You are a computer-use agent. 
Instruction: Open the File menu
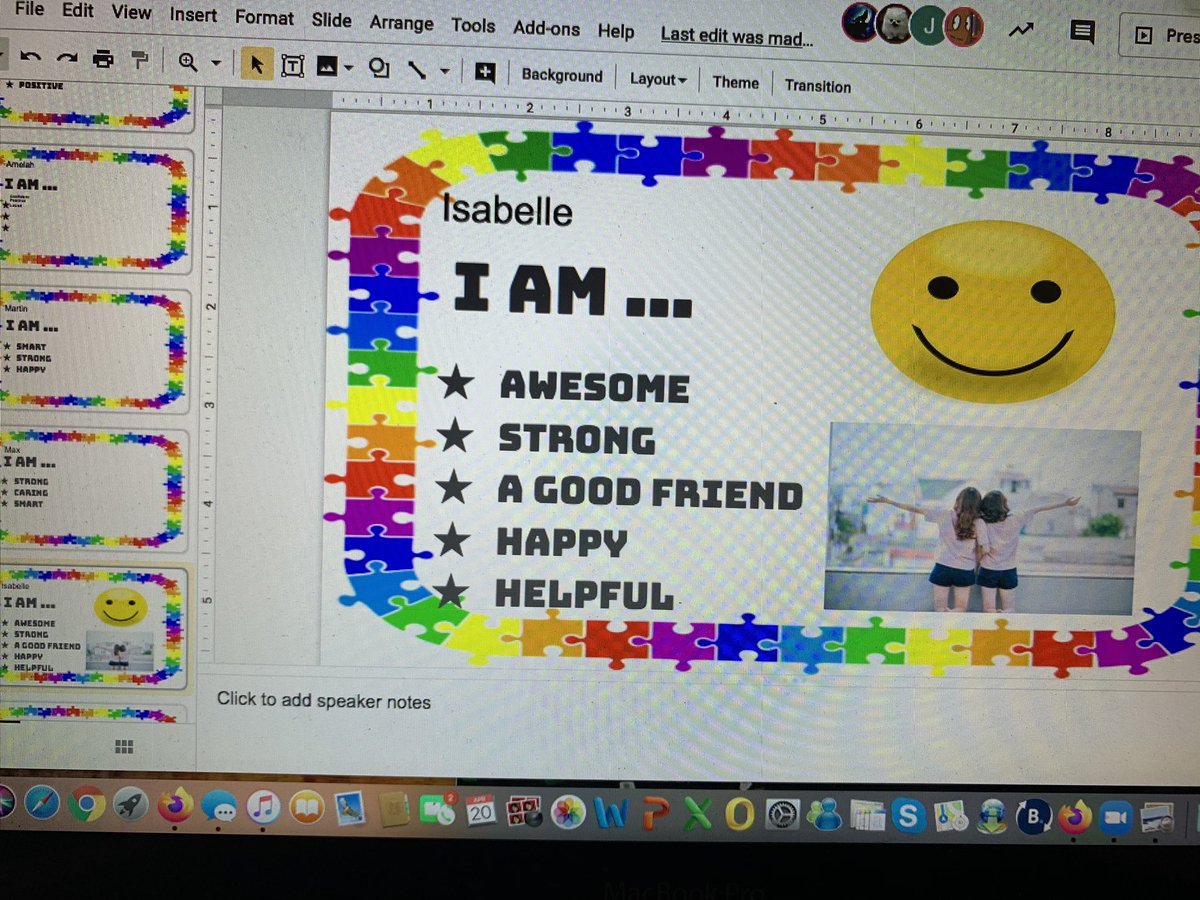[x=30, y=10]
